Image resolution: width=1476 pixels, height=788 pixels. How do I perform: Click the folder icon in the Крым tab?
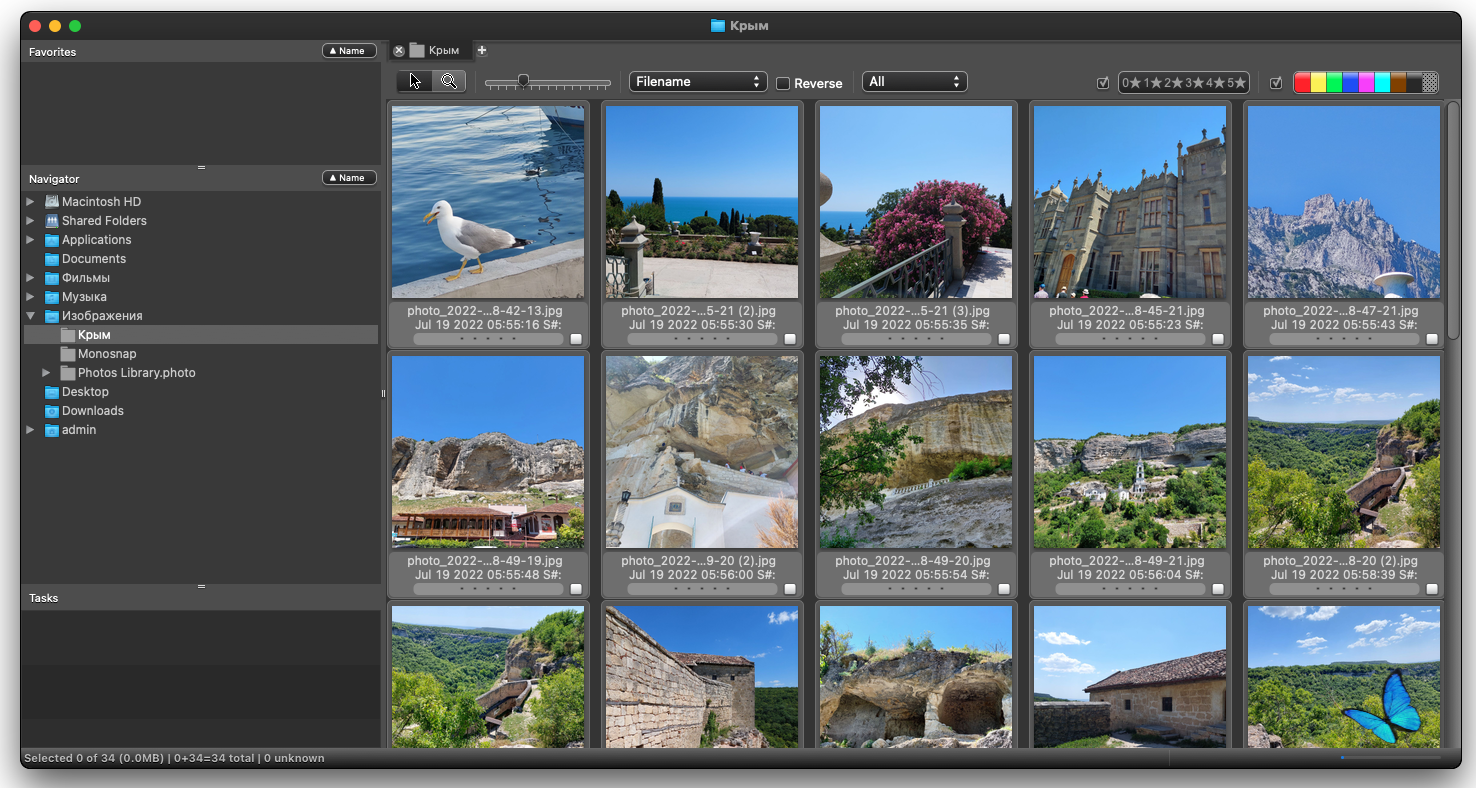point(417,50)
